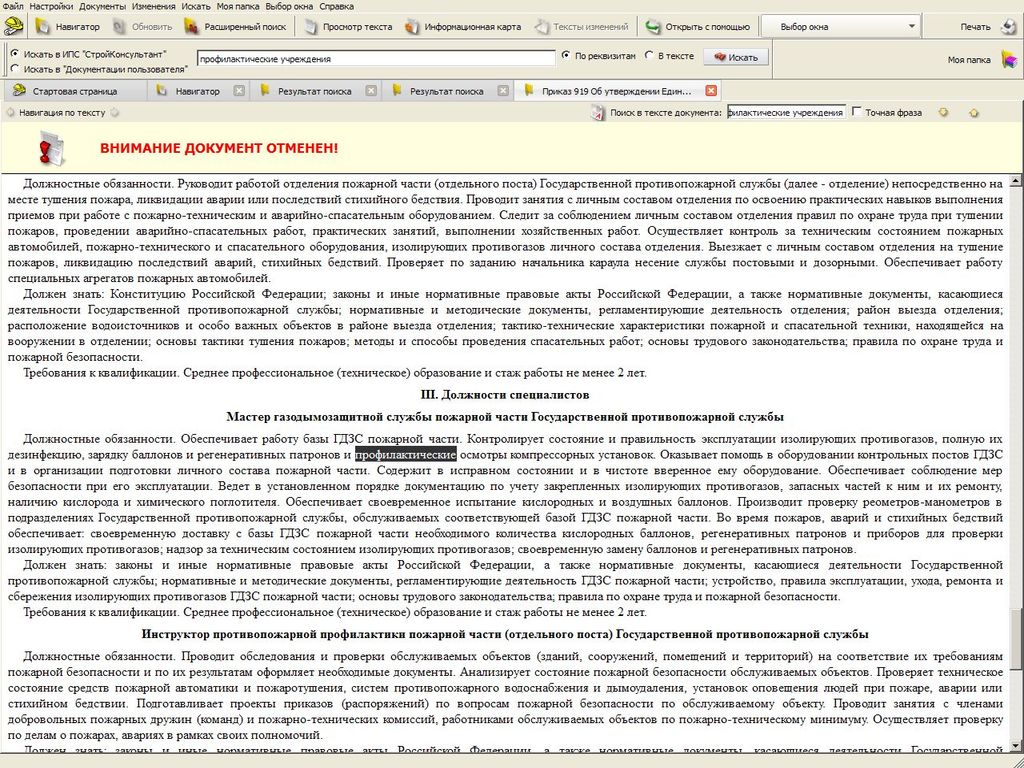Open the Навигатор toolbar button
This screenshot has width=1024, height=768.
[69, 27]
